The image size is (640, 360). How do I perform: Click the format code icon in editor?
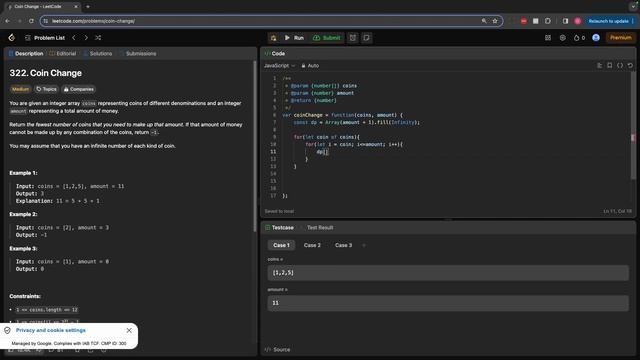coord(600,65)
